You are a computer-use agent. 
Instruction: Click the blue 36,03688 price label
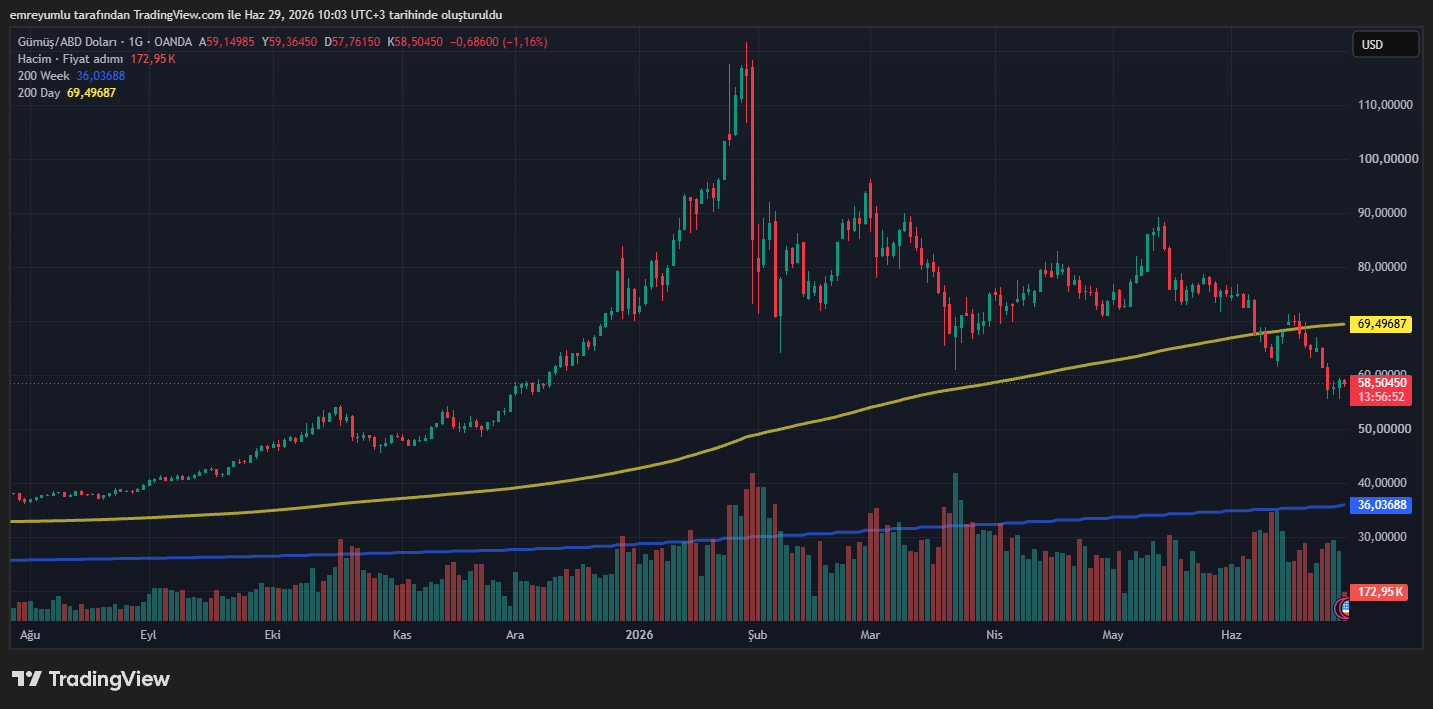tap(1381, 505)
